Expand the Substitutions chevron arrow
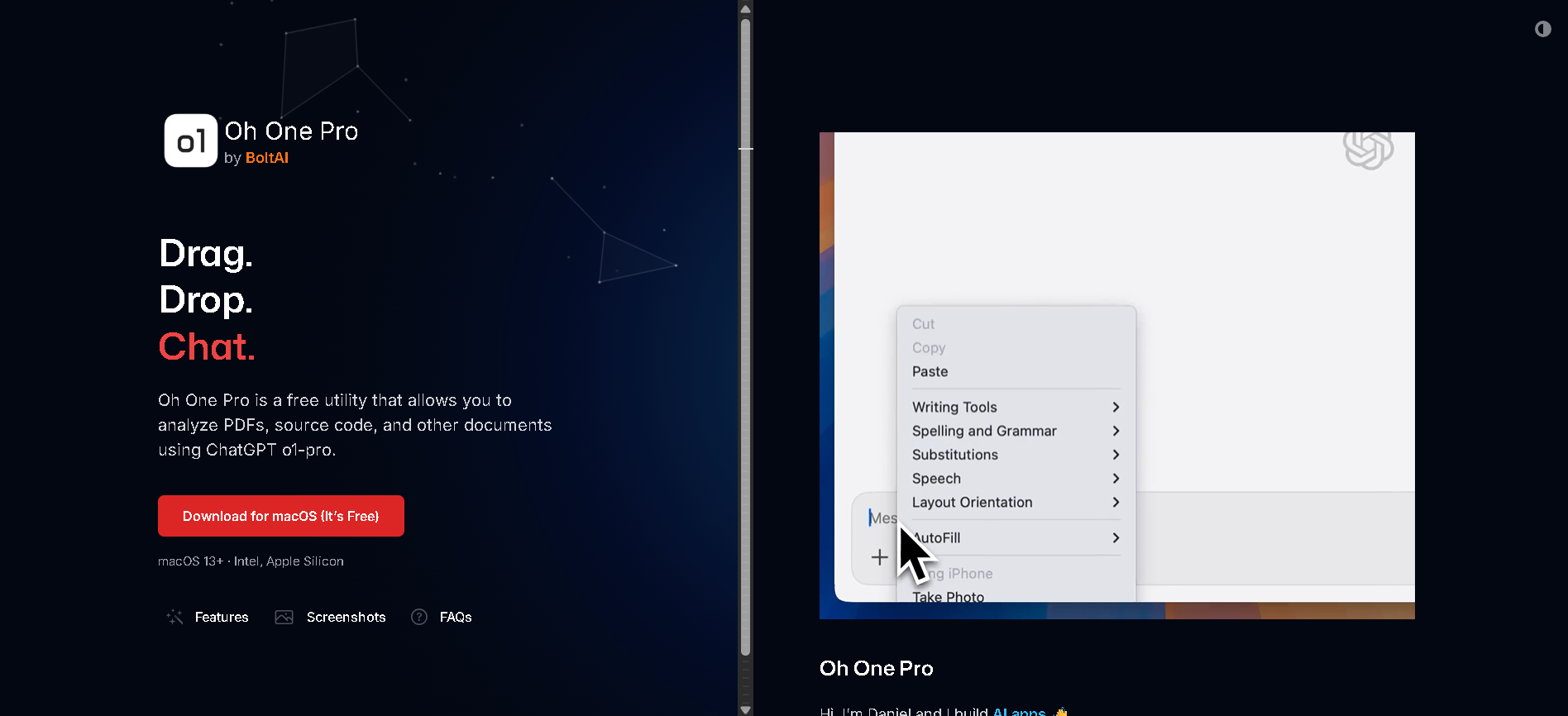This screenshot has width=1568, height=716. pyautogui.click(x=1116, y=455)
